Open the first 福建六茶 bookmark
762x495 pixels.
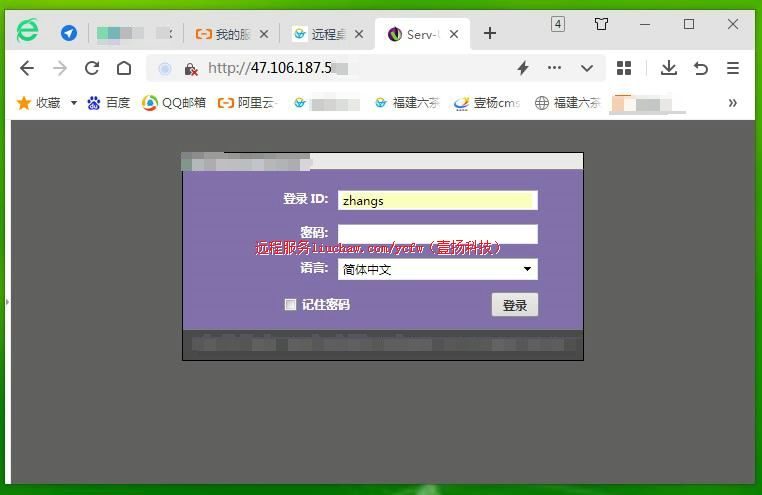(407, 102)
